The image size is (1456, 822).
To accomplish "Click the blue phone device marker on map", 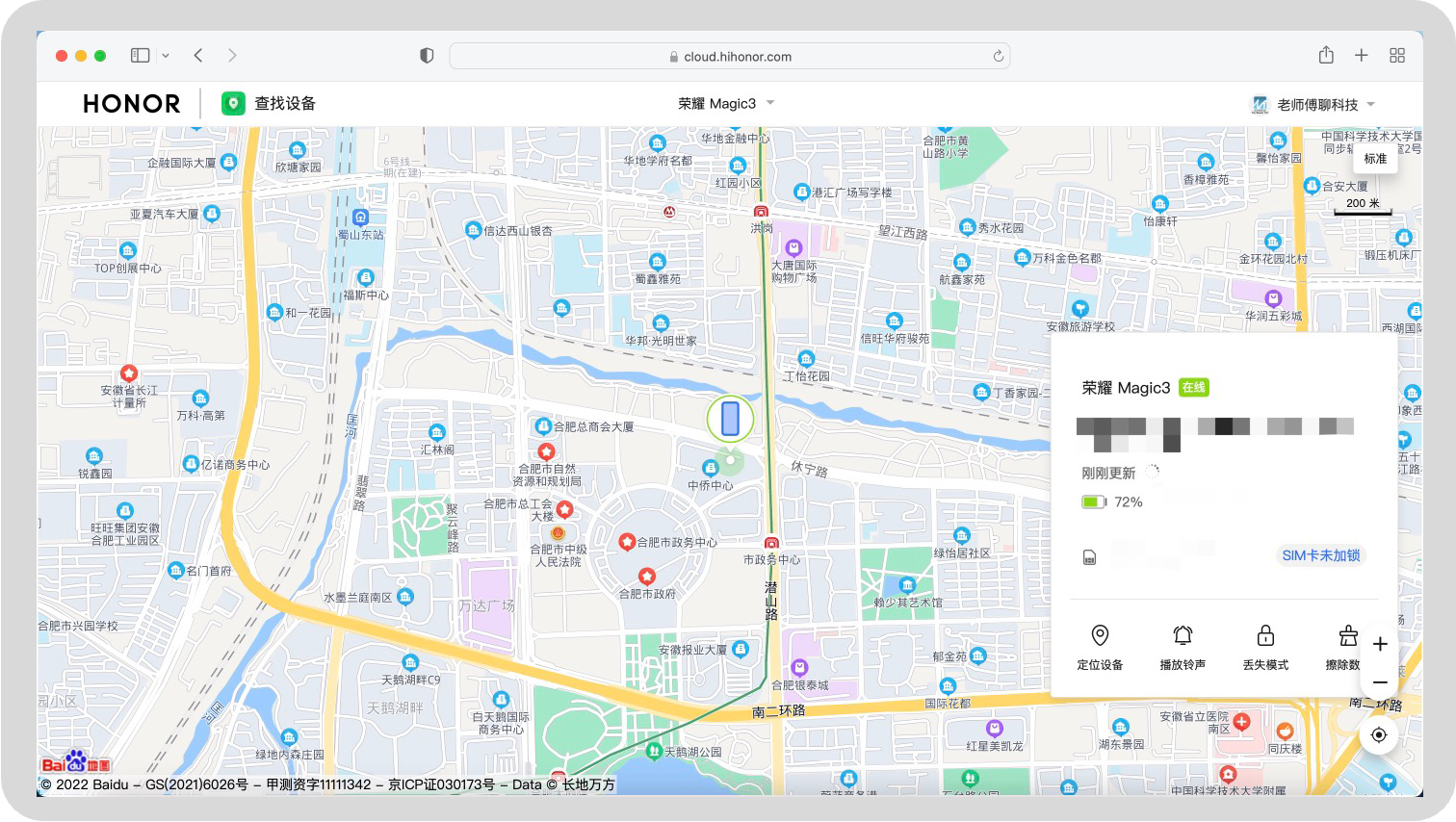I will (x=730, y=419).
